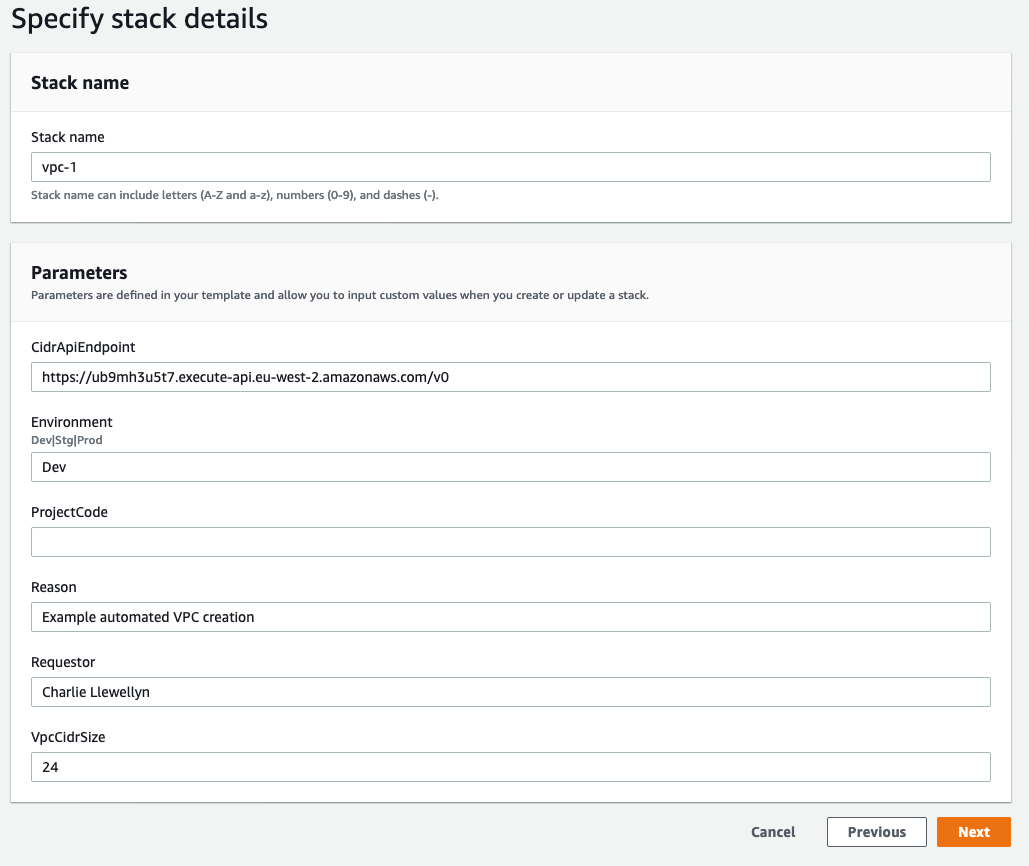
Task: Click the 'Parameters' section heading
Action: [79, 273]
